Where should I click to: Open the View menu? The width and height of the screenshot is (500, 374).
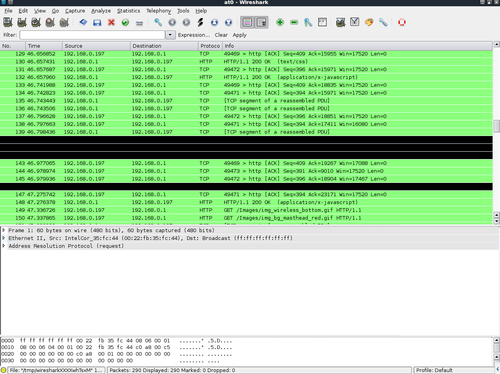coord(40,11)
